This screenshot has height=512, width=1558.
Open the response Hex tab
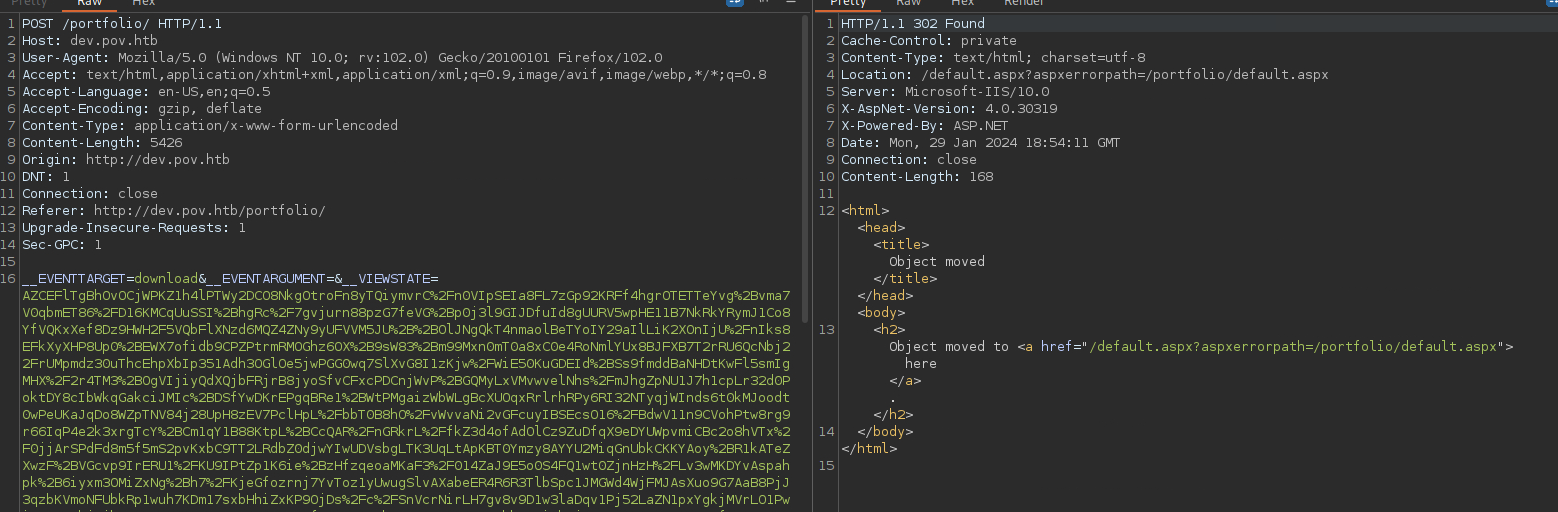[962, 3]
